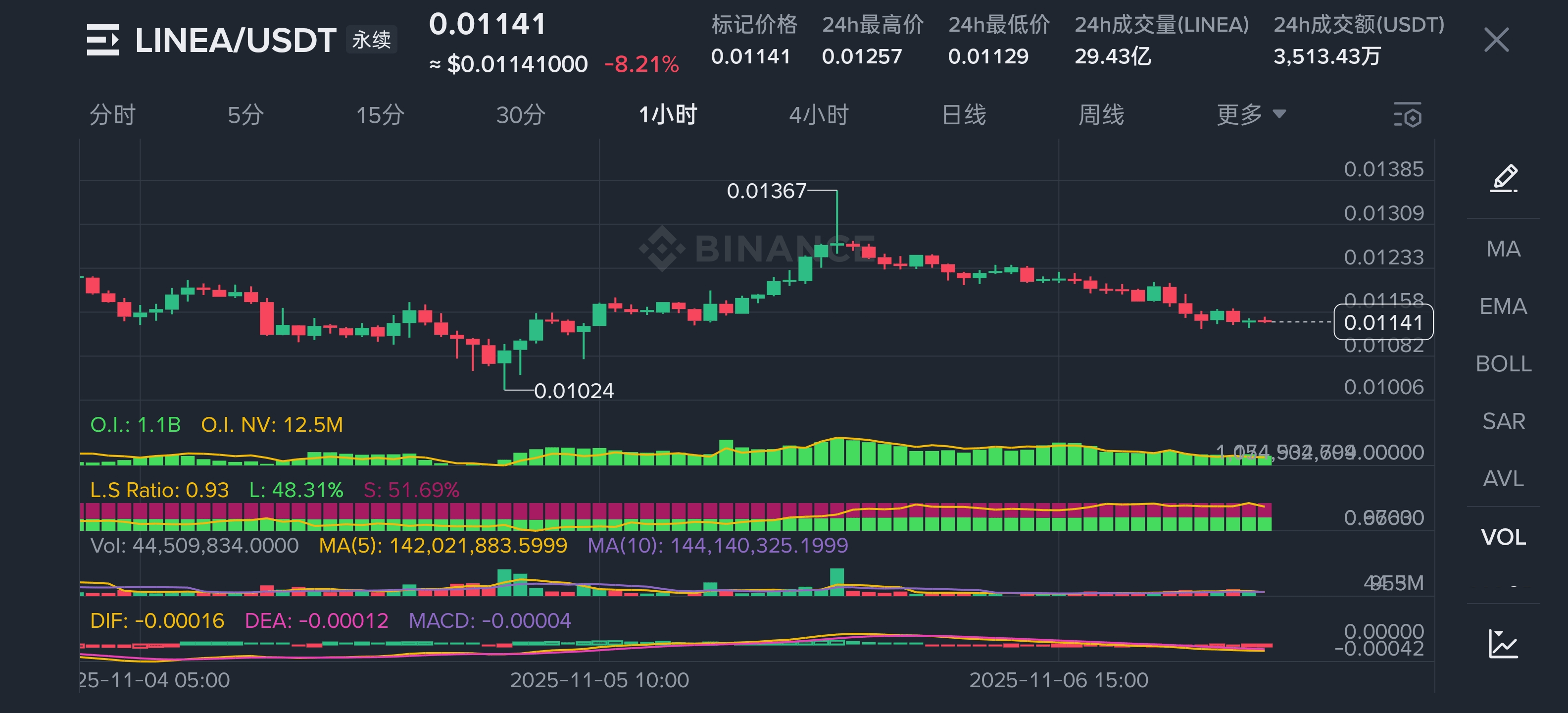The width and height of the screenshot is (1568, 713).
Task: Enable the SAR indicator
Action: [x=1503, y=421]
